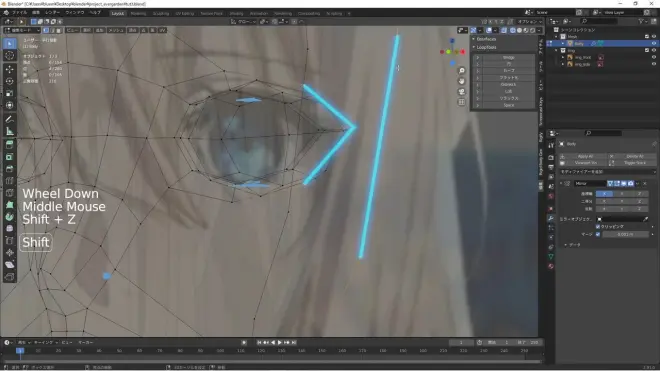Image resolution: width=660 pixels, height=371 pixels.
Task: Toggle visibility eye of the Body object
Action: tap(654, 43)
